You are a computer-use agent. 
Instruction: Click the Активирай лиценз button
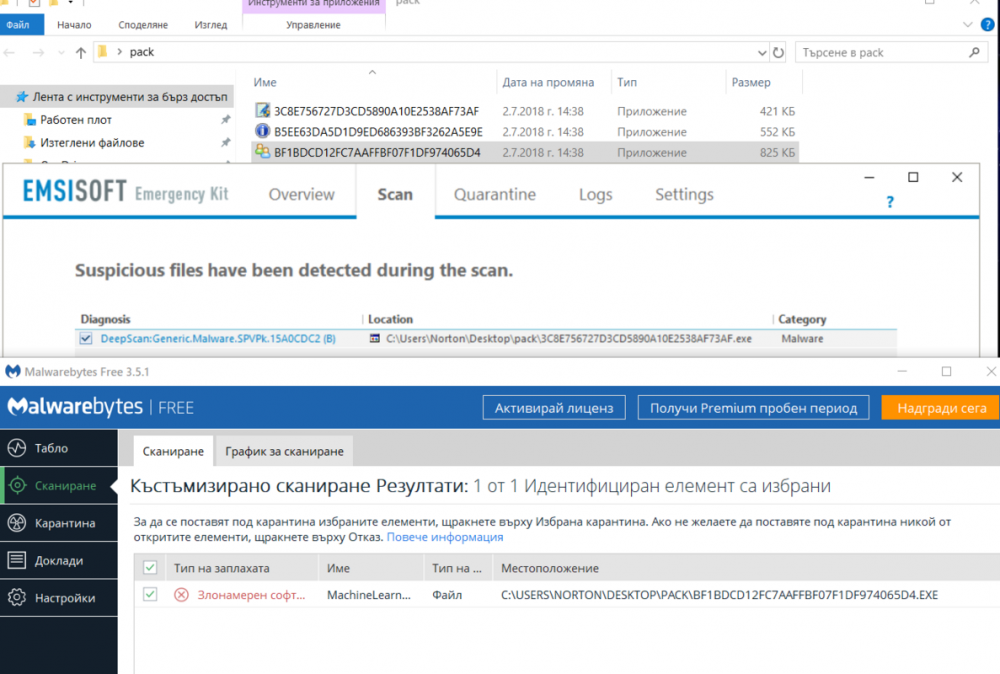(x=554, y=408)
